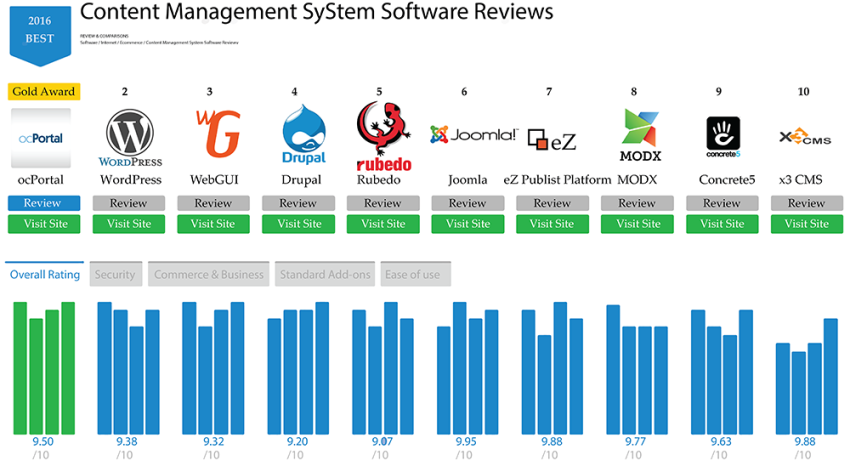
Task: Visit Site for WordPress
Action: pyautogui.click(x=128, y=224)
